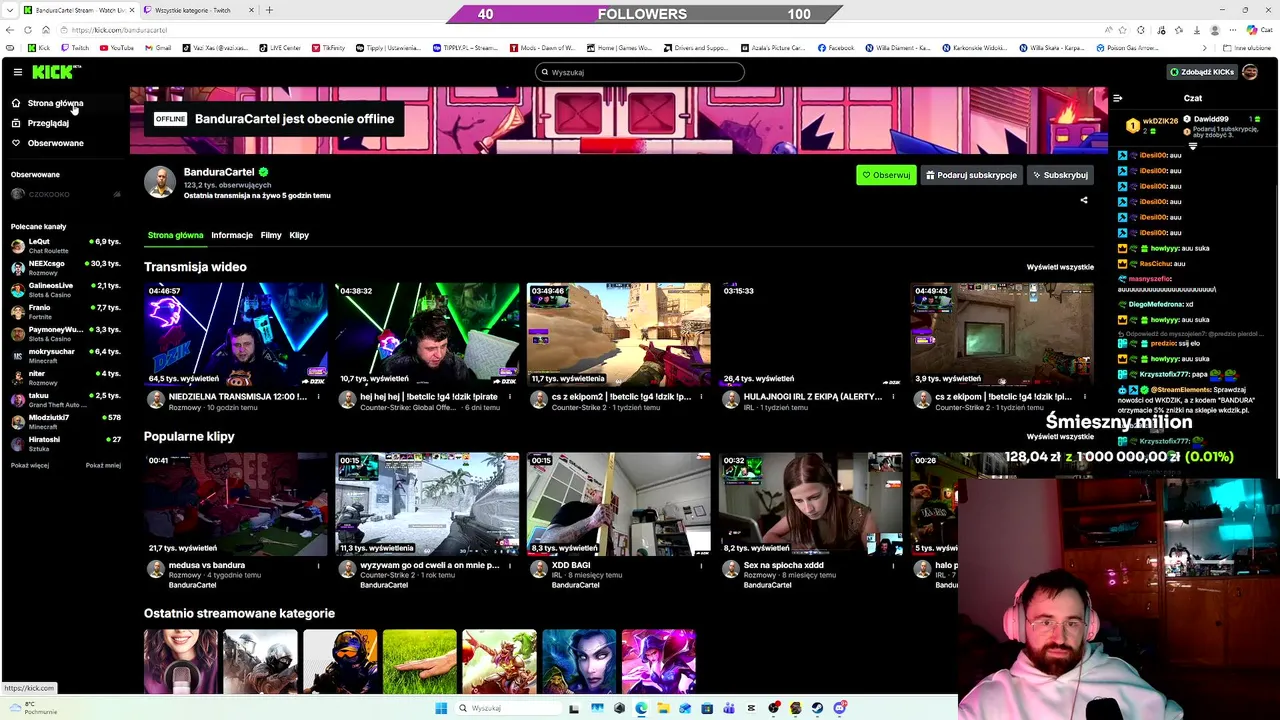This screenshot has height=720, width=1280.
Task: Open the tab search chevron in browser
Action: [9, 10]
